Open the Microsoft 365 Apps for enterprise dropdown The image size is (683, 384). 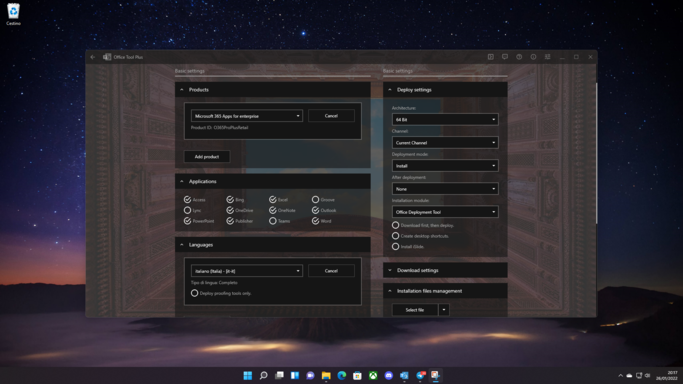click(247, 116)
